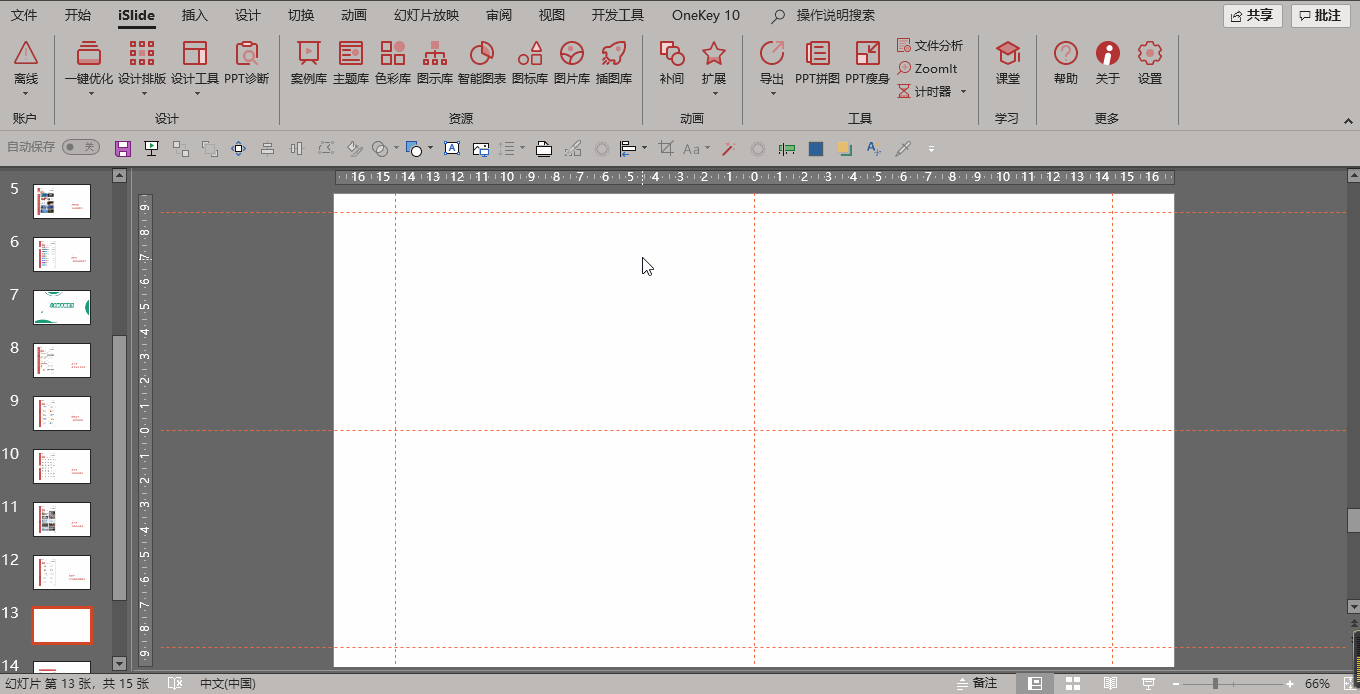Screen dimensions: 1360x694
Task: Start the ZoomIt tool
Action: click(927, 68)
